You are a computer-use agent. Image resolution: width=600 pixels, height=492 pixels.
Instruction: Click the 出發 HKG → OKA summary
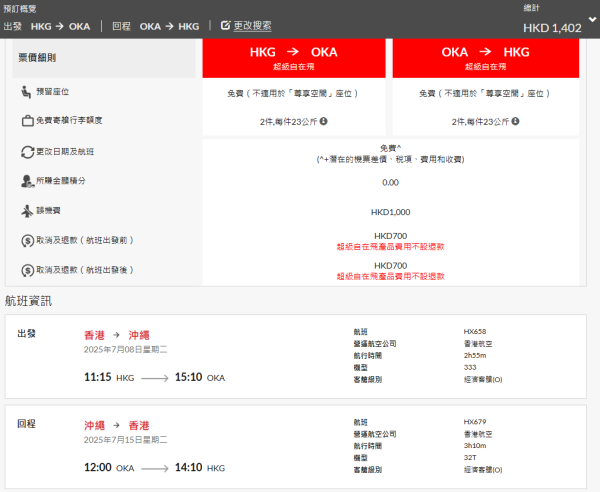(x=47, y=26)
